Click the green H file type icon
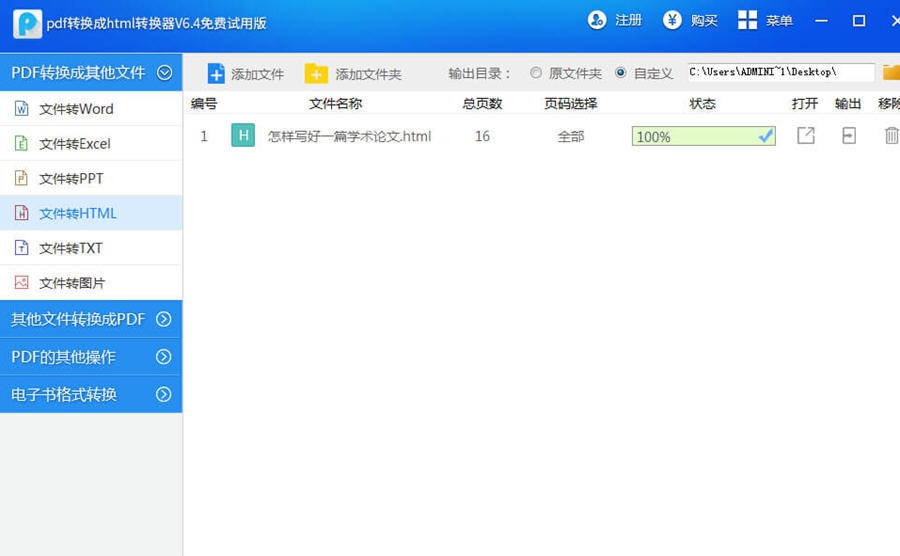This screenshot has height=556, width=900. 243,135
